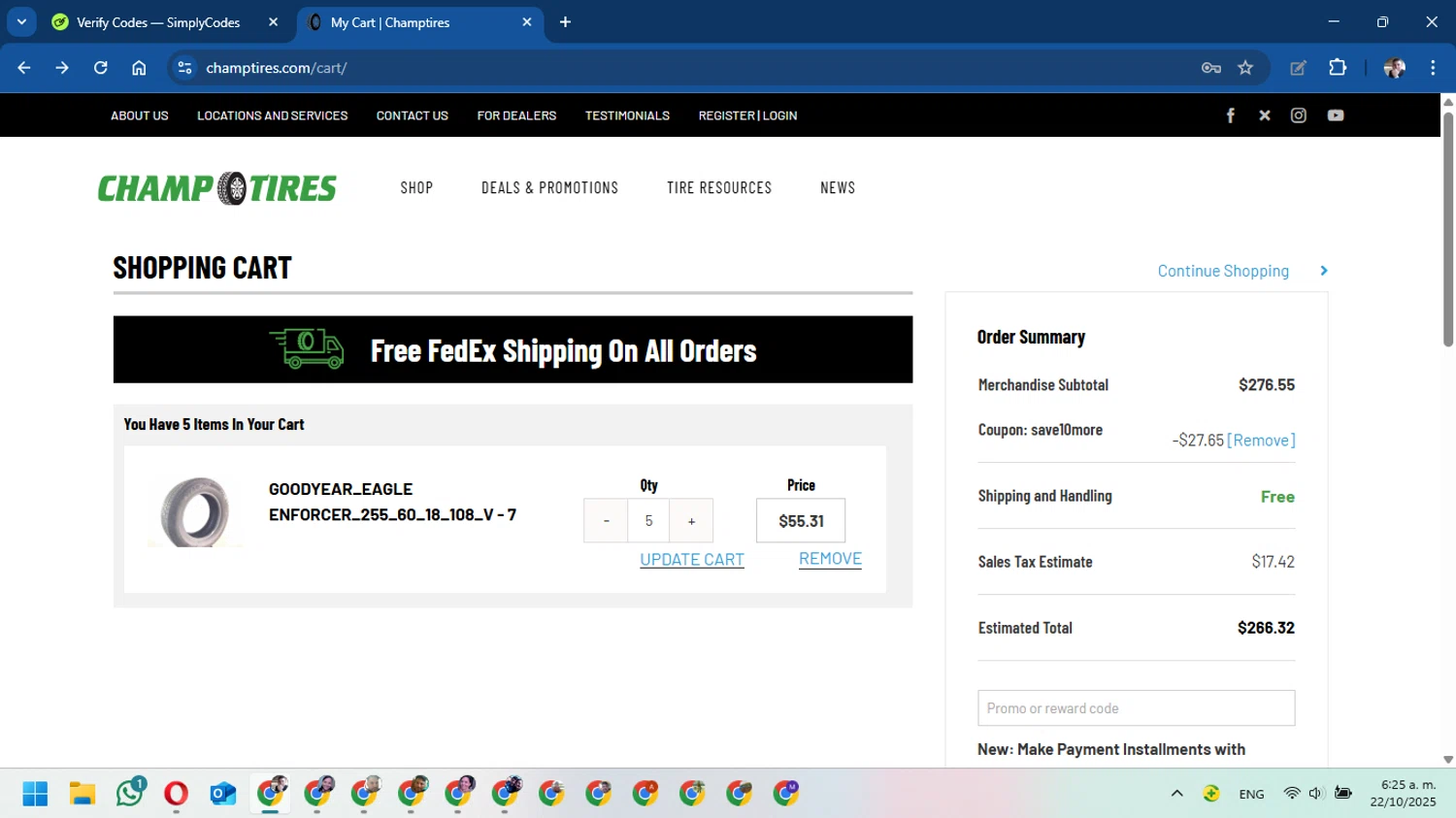Open TESTIMONIALS
1456x818 pixels.
(x=627, y=115)
